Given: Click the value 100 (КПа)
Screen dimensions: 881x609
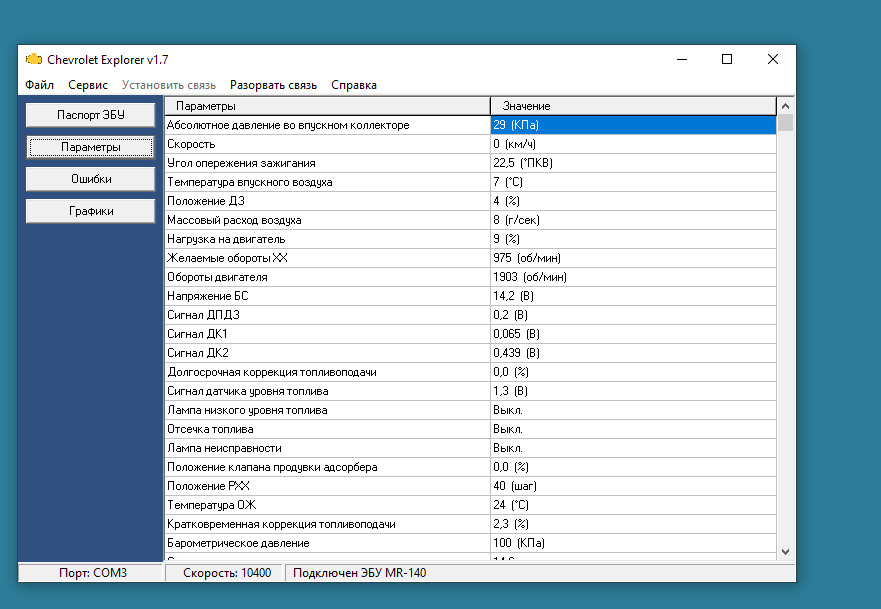Looking at the screenshot, I should coord(633,543).
